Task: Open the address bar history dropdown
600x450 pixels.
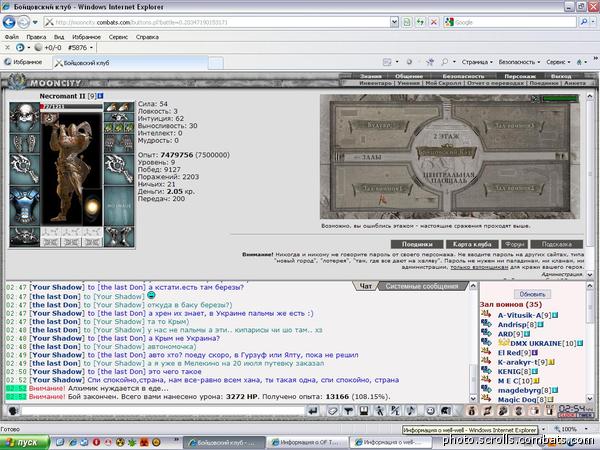Action: (x=394, y=22)
